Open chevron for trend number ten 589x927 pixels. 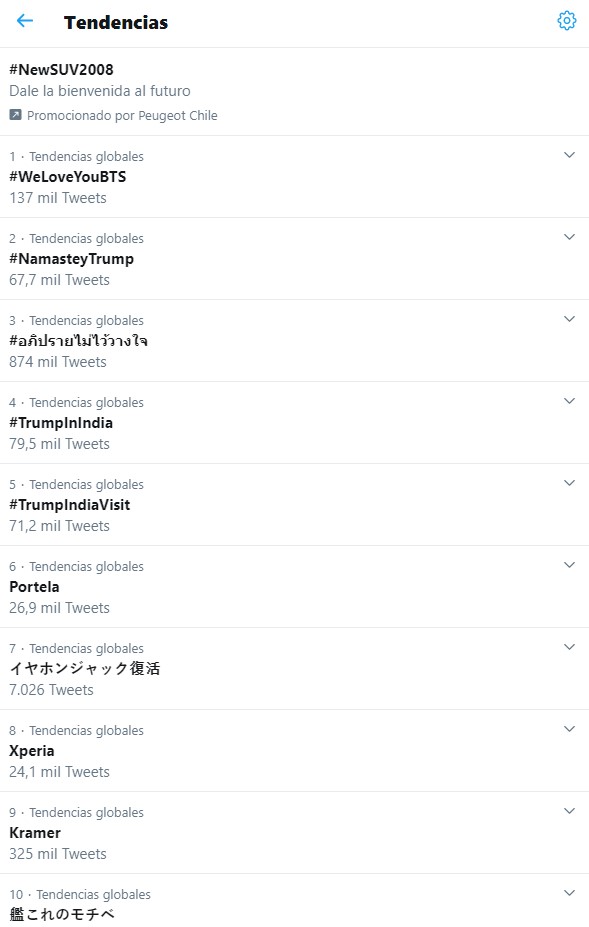(569, 893)
